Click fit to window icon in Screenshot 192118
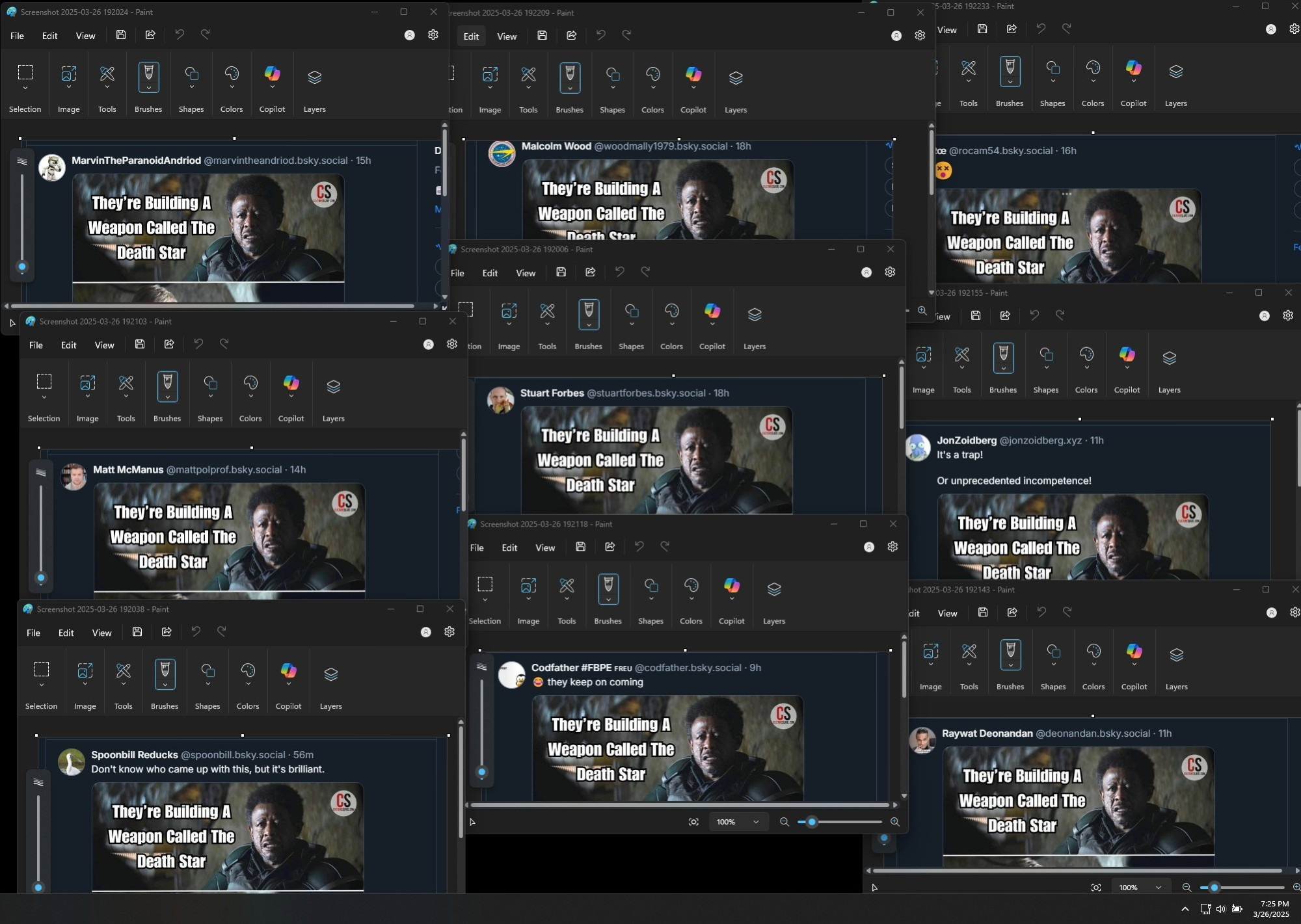Image resolution: width=1301 pixels, height=924 pixels. [693, 822]
